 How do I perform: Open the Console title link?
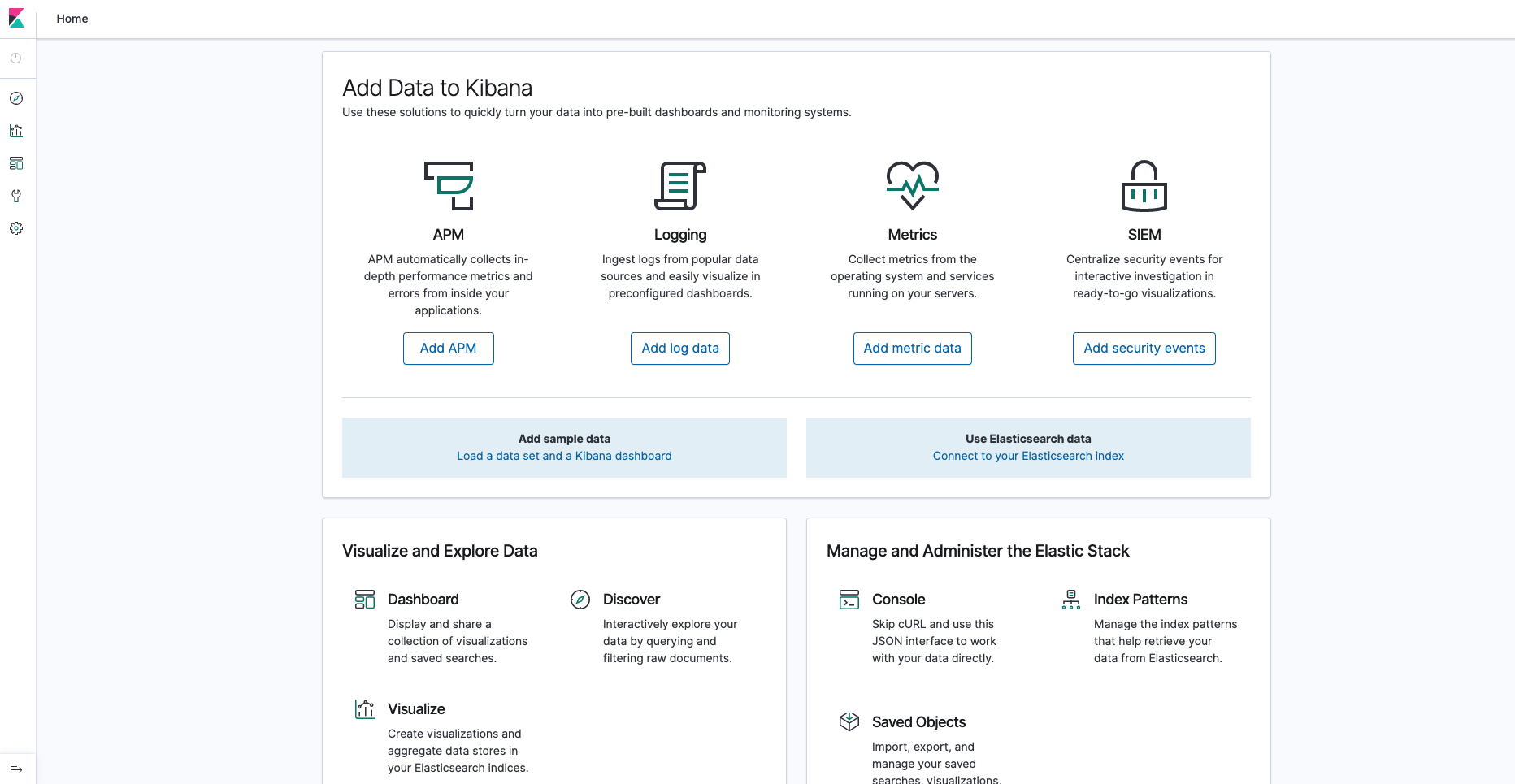(x=899, y=600)
